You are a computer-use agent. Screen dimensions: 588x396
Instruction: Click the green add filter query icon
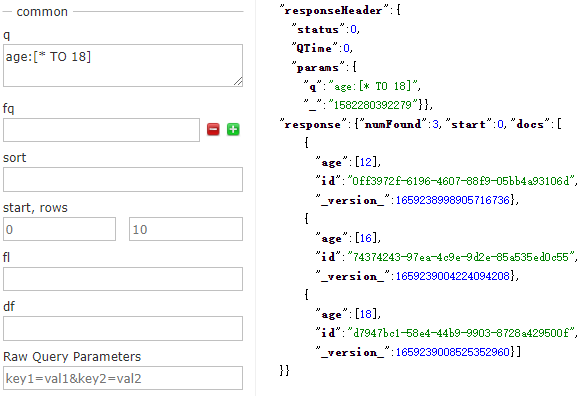(x=233, y=129)
